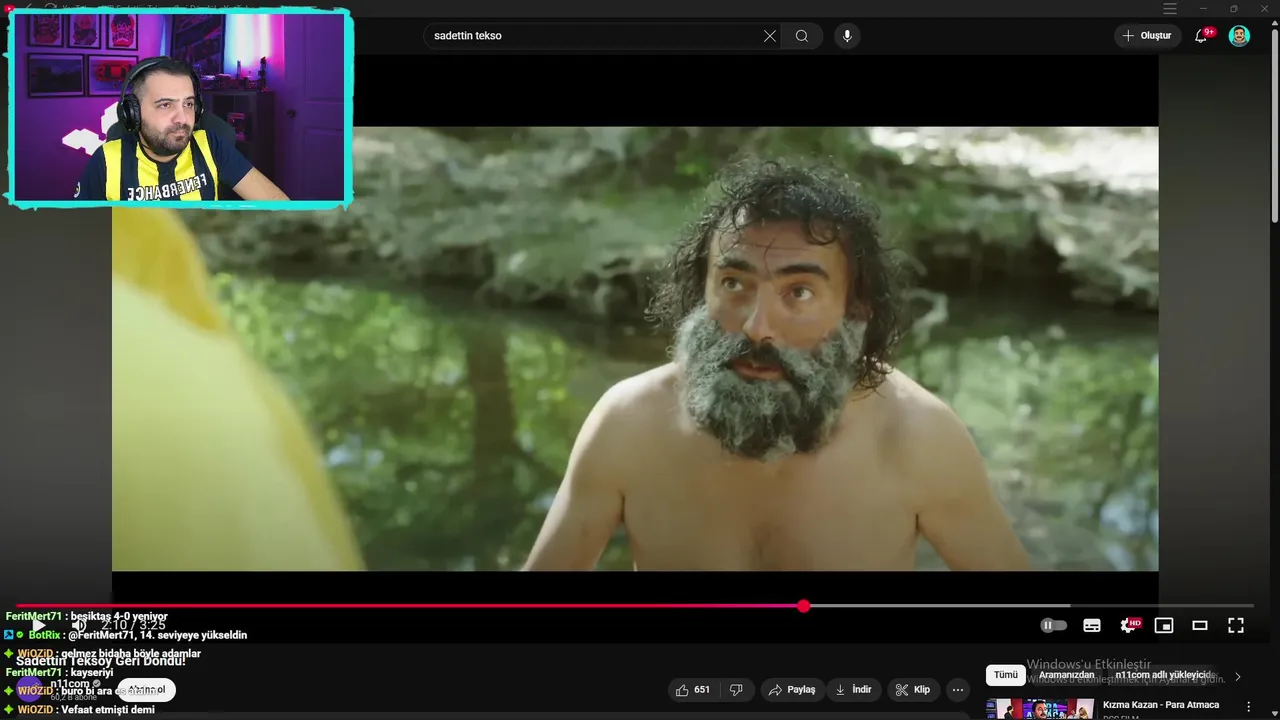The height and width of the screenshot is (720, 1280).
Task: Expand filter chips with the right arrow
Action: 1238,676
